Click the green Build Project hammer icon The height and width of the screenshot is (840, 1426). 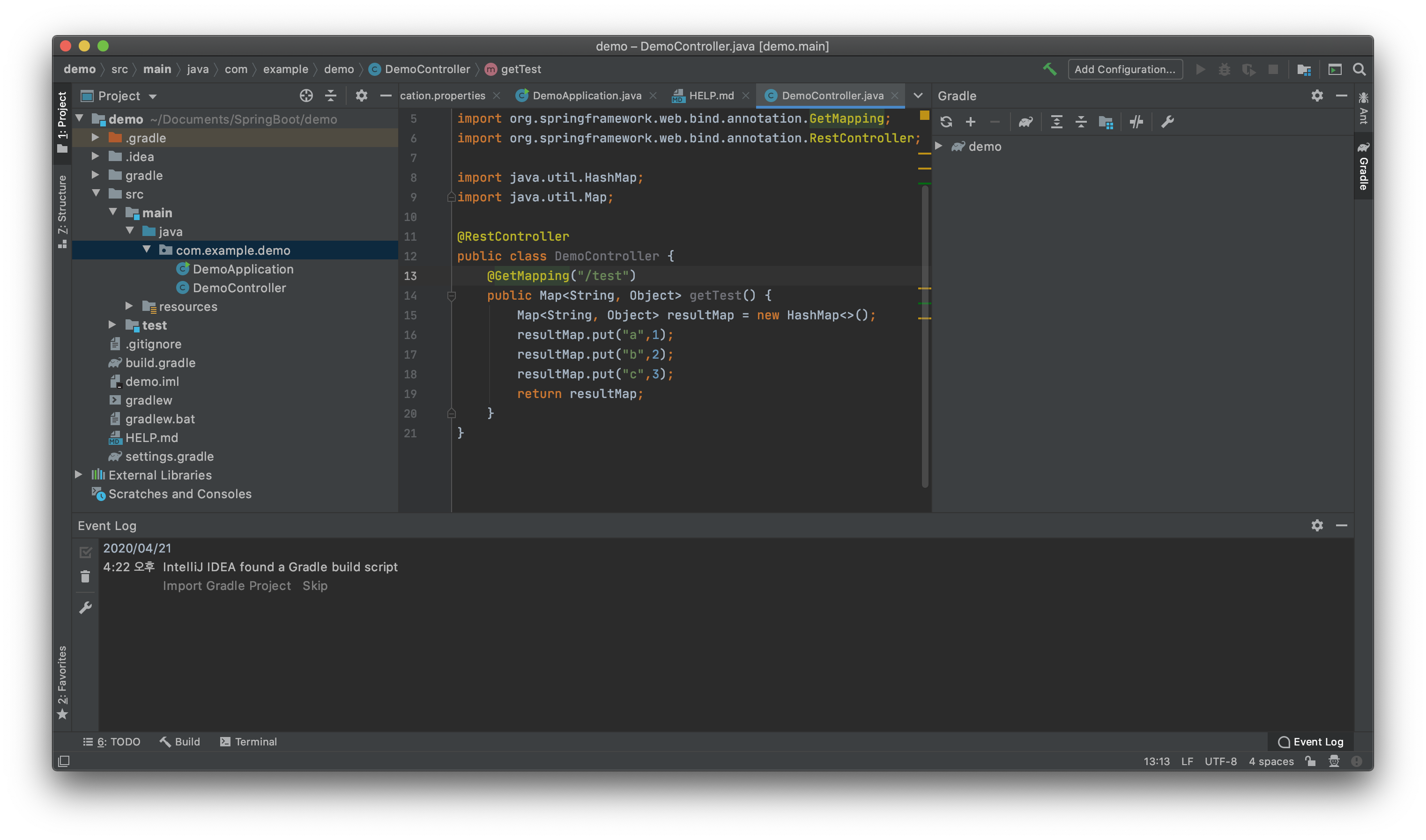click(x=1049, y=69)
